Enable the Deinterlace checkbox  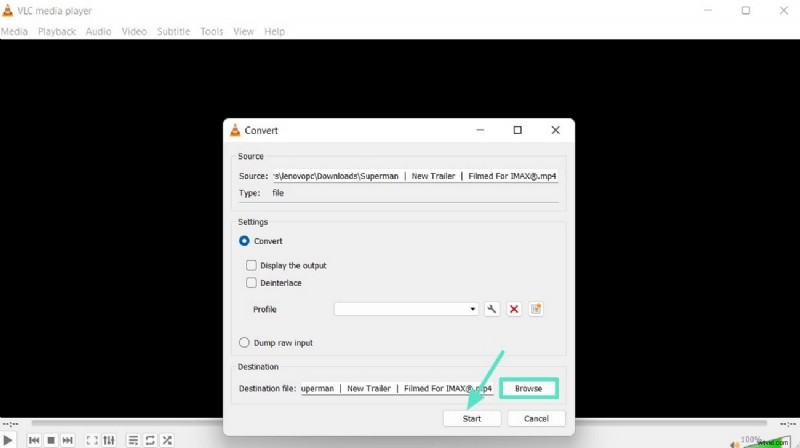tap(251, 283)
